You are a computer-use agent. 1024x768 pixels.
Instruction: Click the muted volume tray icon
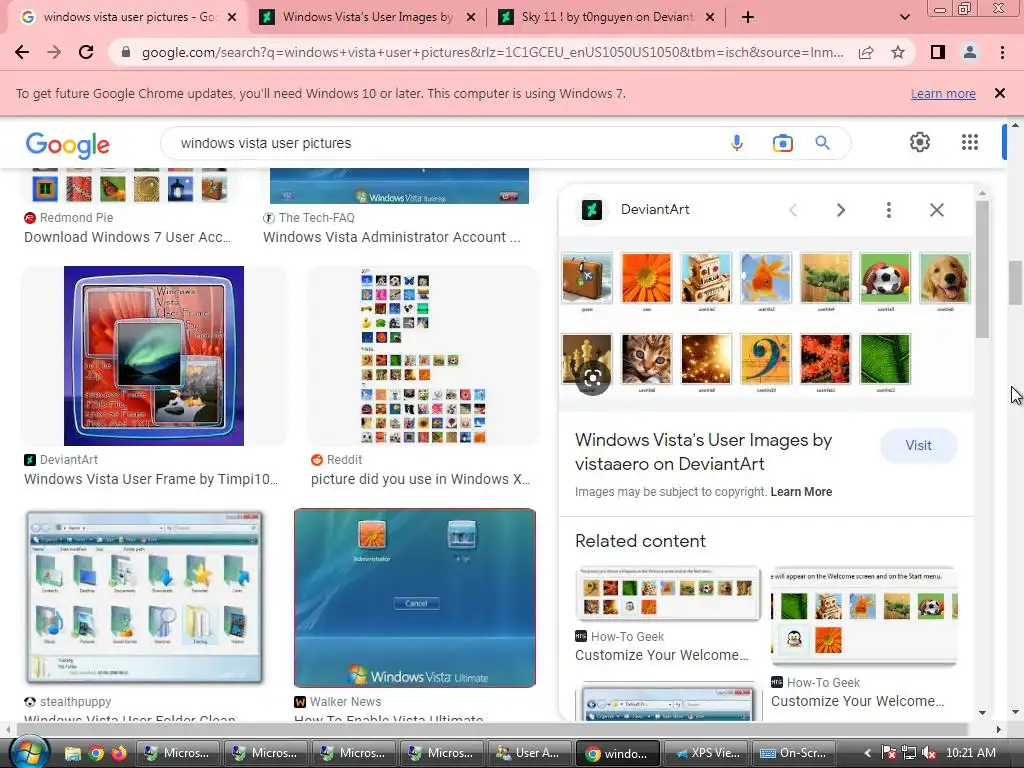point(928,753)
